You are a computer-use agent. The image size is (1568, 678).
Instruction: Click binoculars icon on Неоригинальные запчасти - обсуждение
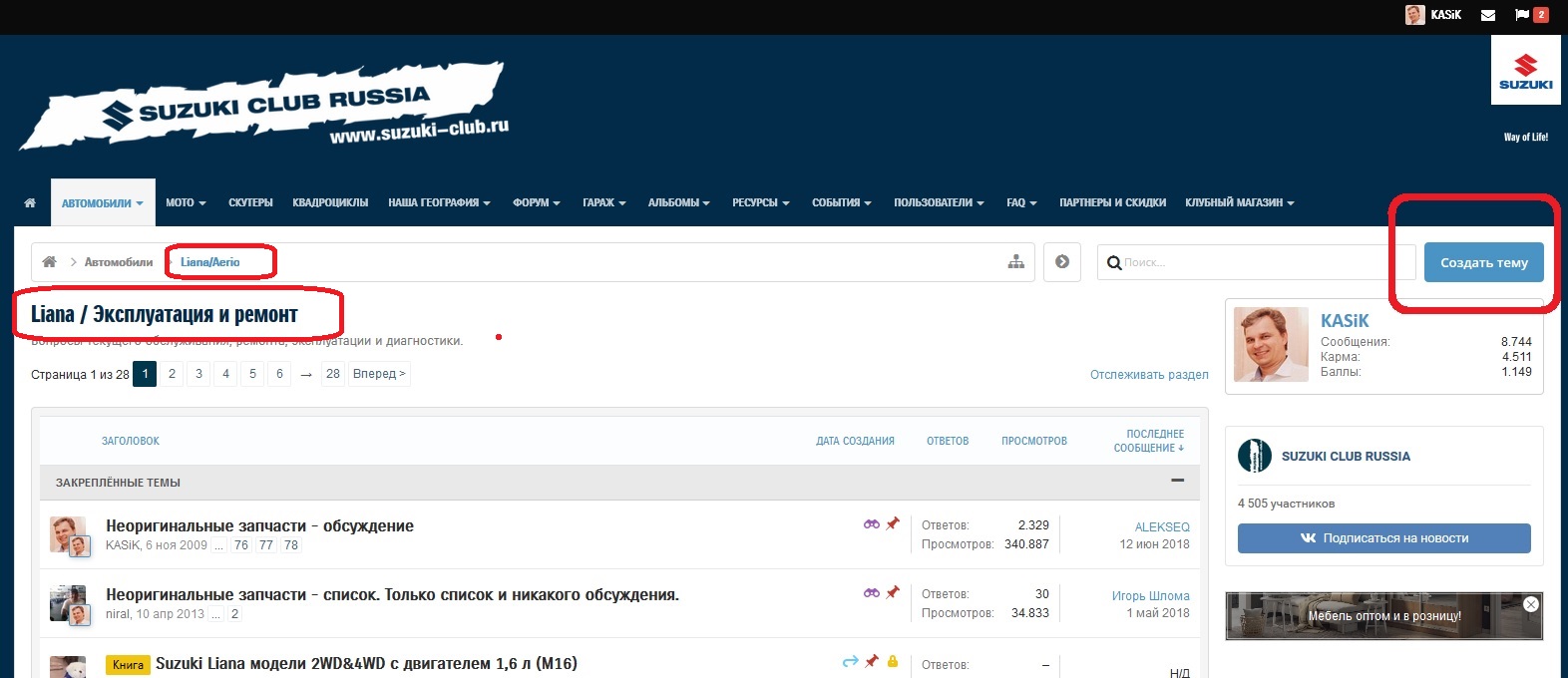coord(872,523)
